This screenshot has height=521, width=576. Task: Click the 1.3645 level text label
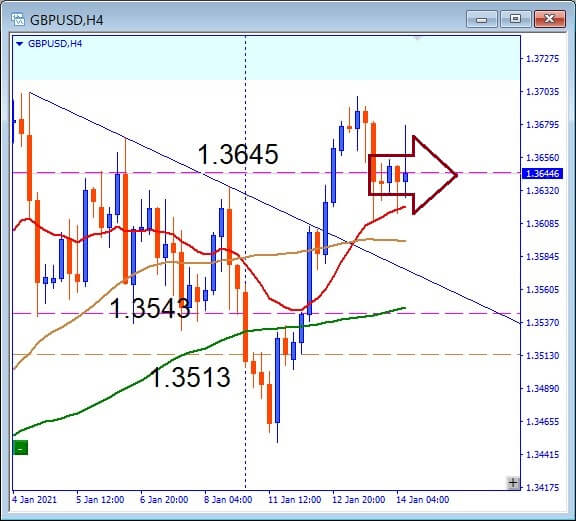pos(238,154)
